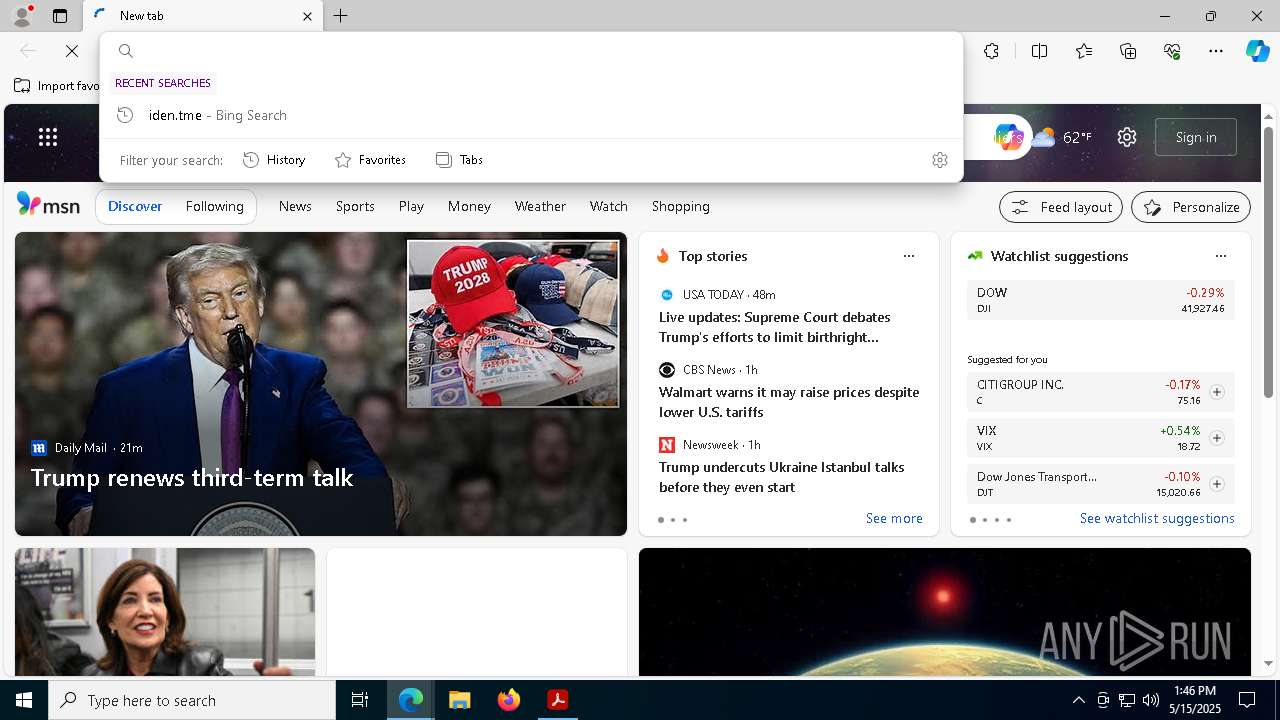Image resolution: width=1280 pixels, height=720 pixels.
Task: Open the Edge profile icon
Action: click(x=22, y=16)
